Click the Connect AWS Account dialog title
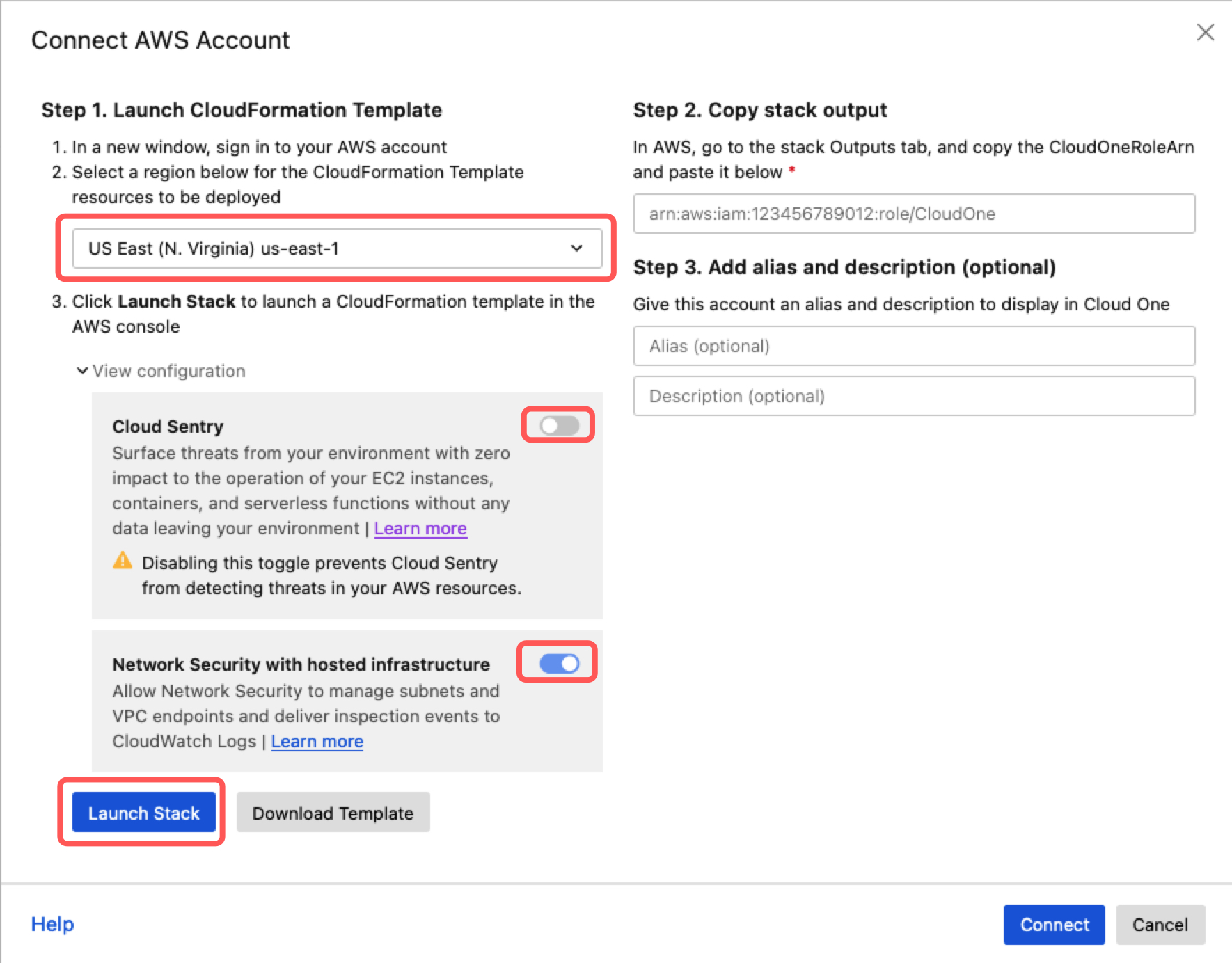Viewport: 1232px width, 963px height. 161,40
